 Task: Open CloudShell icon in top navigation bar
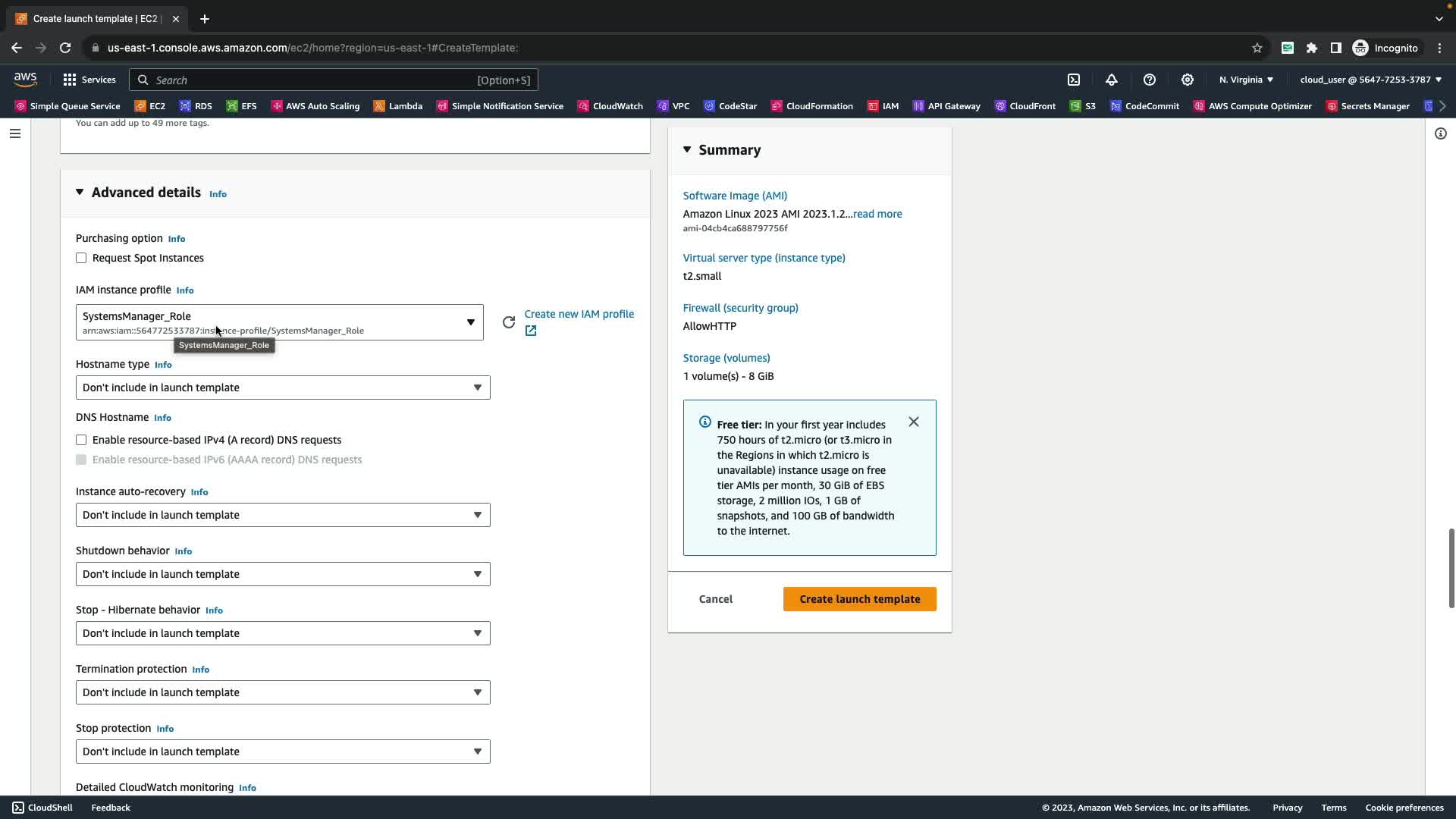coord(1074,80)
